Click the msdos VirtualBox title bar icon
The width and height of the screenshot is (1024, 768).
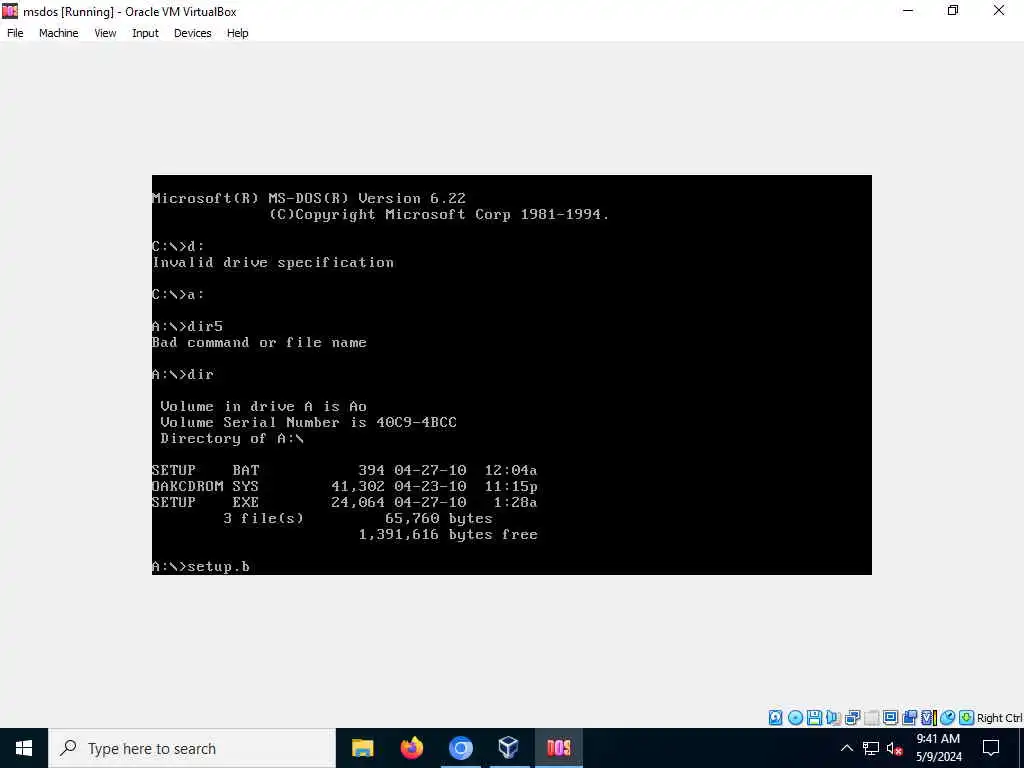pyautogui.click(x=10, y=11)
